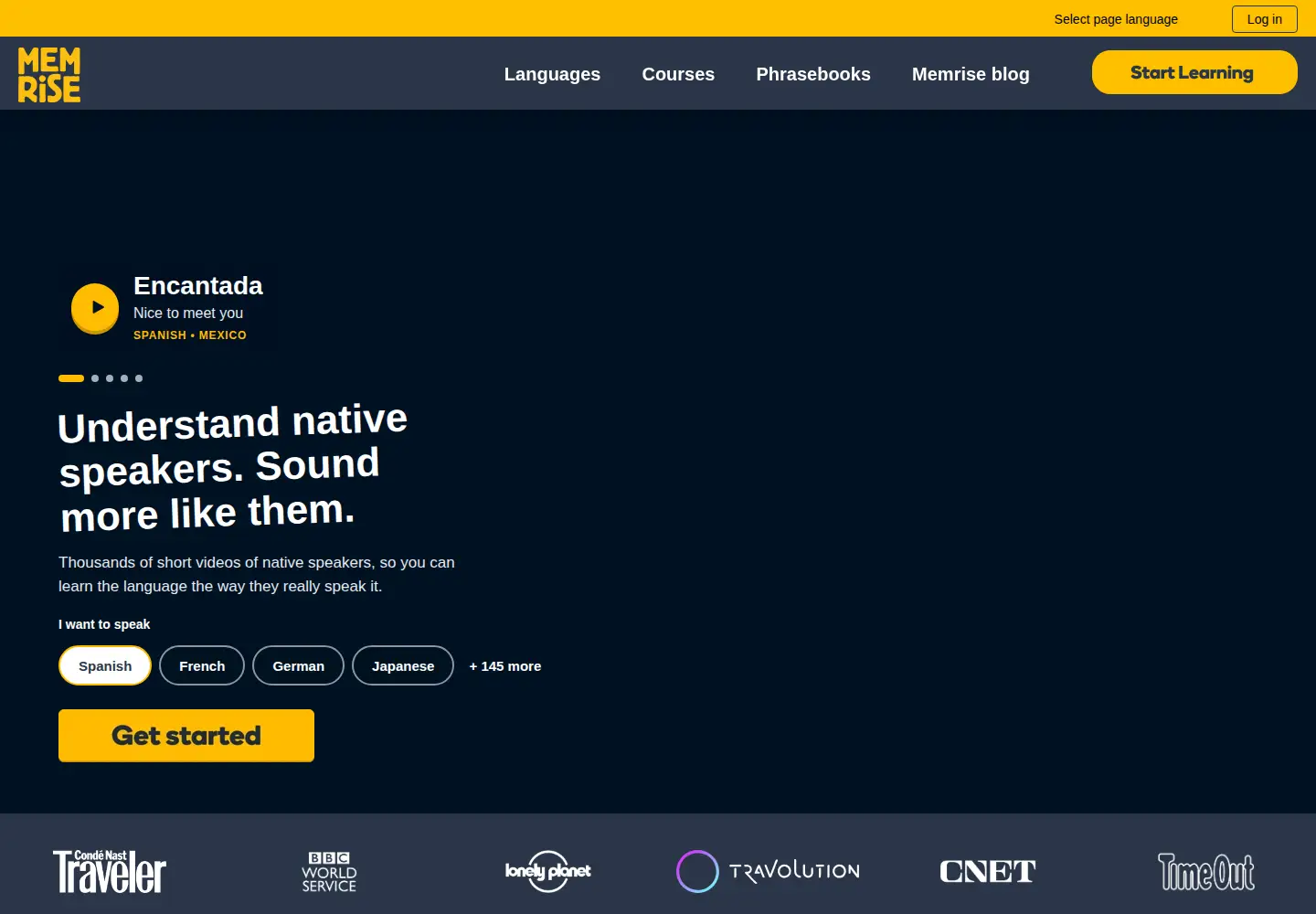Image resolution: width=1316 pixels, height=914 pixels.
Task: Open the Condé Nast Traveler logo
Action: (110, 871)
